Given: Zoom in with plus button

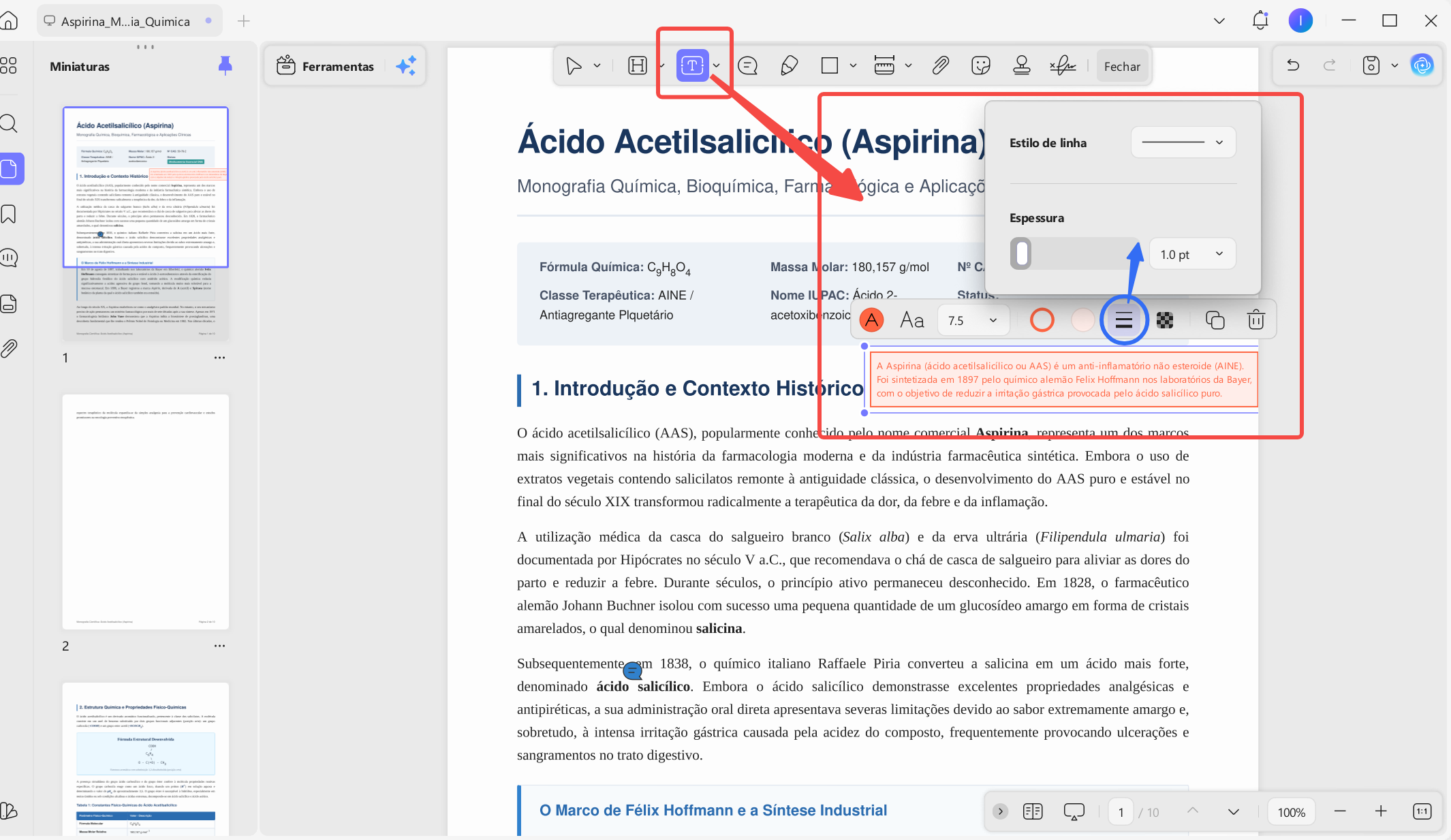Looking at the screenshot, I should 1381,811.
